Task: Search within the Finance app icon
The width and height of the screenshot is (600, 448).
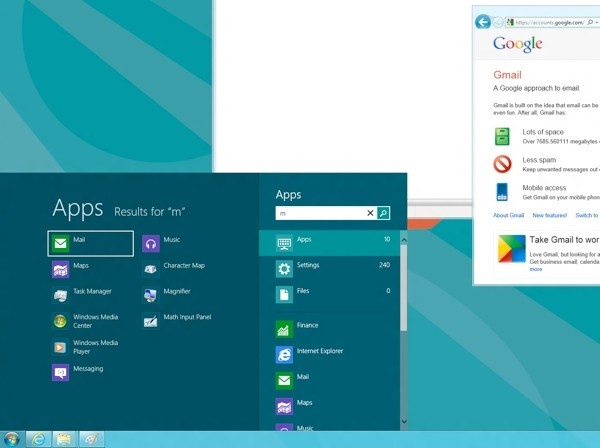Action: pos(284,329)
